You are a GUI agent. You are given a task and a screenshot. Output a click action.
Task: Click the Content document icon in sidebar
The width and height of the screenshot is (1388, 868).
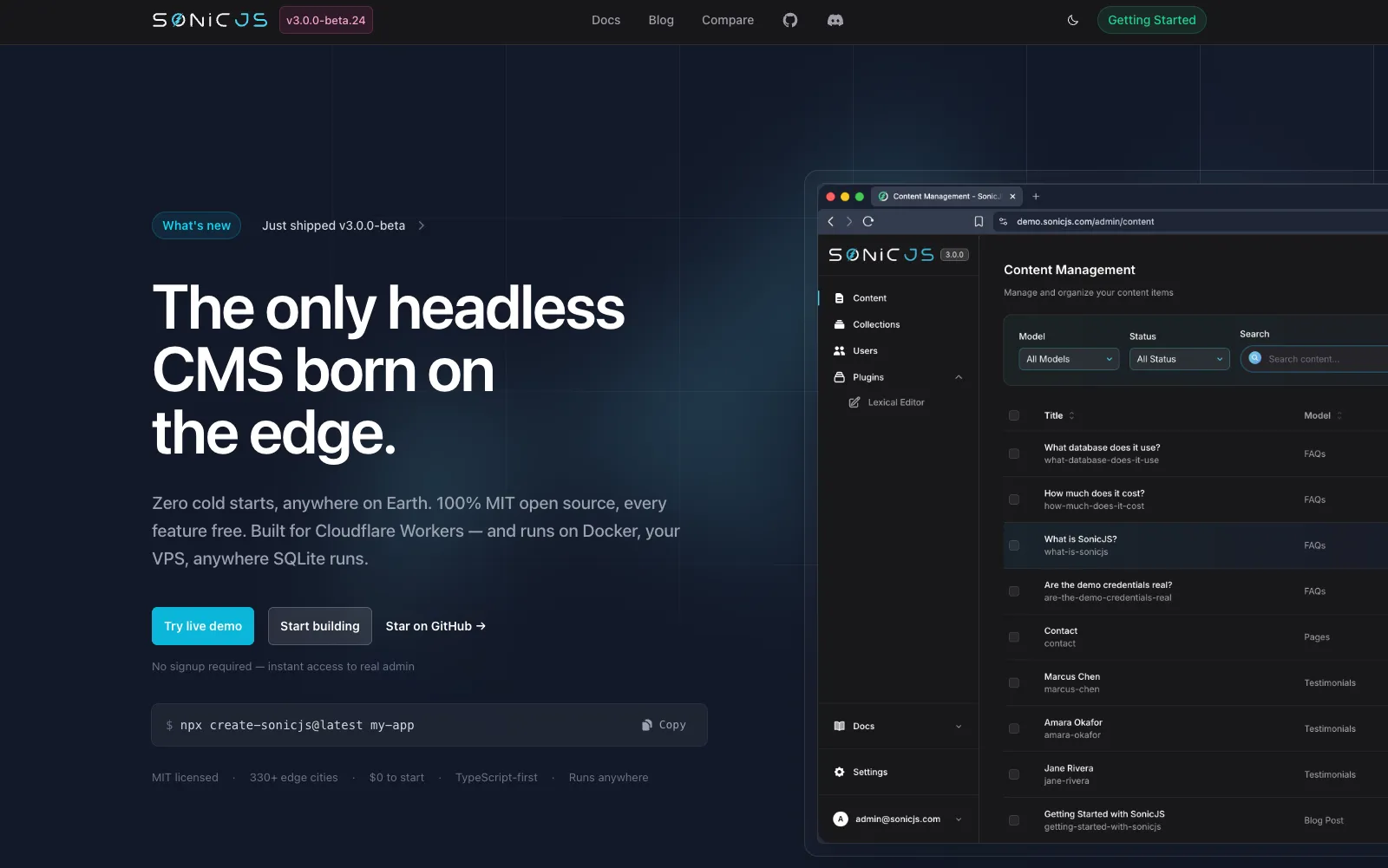coord(839,298)
